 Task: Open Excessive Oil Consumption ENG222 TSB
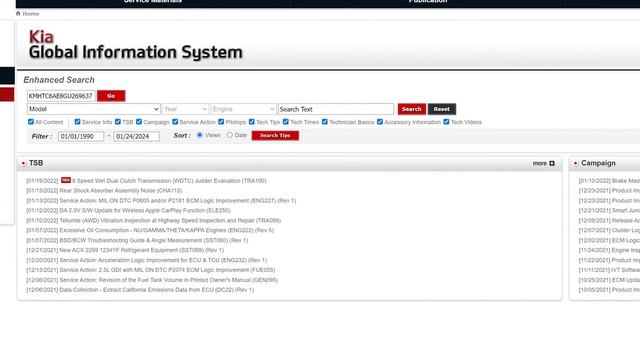(167, 230)
